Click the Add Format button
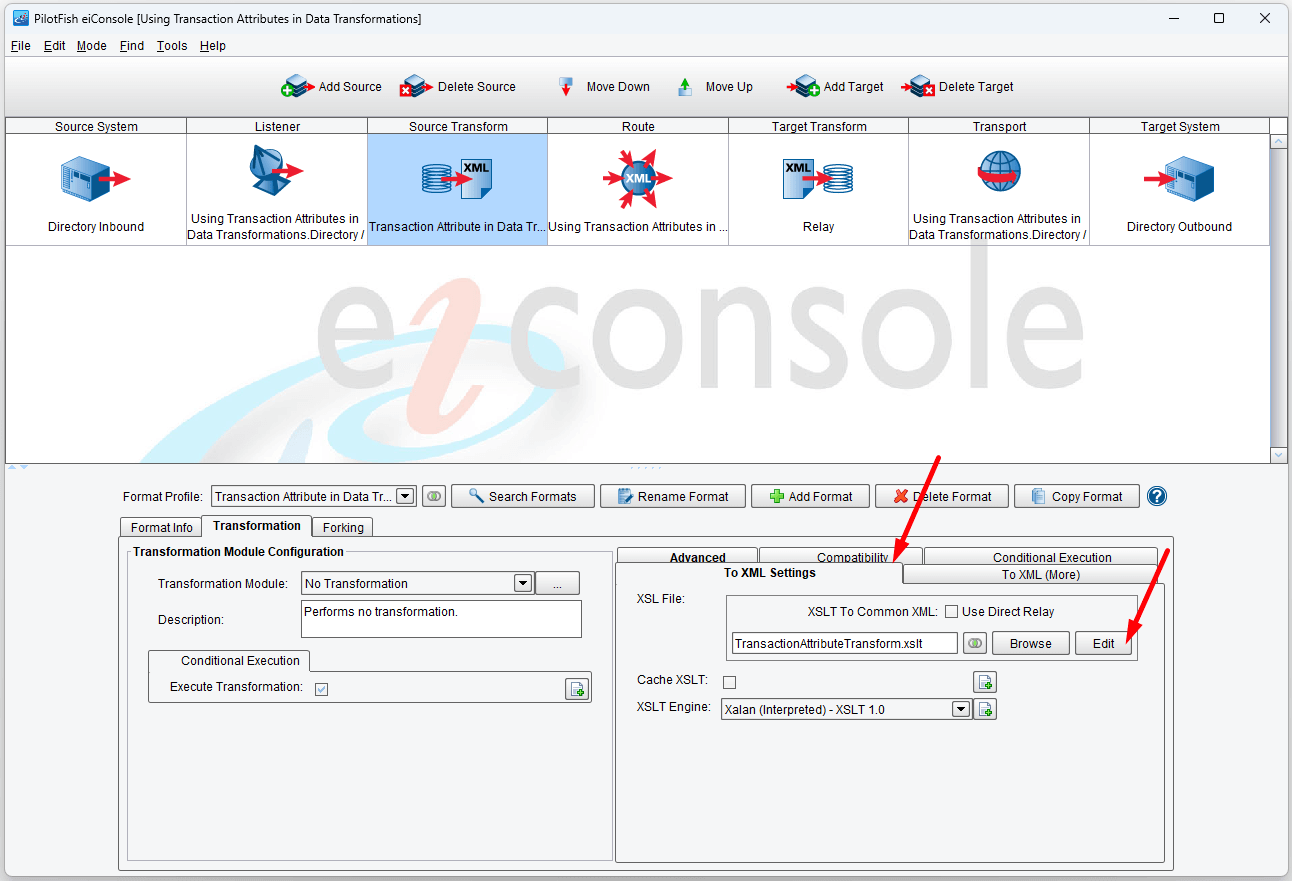 (x=810, y=496)
